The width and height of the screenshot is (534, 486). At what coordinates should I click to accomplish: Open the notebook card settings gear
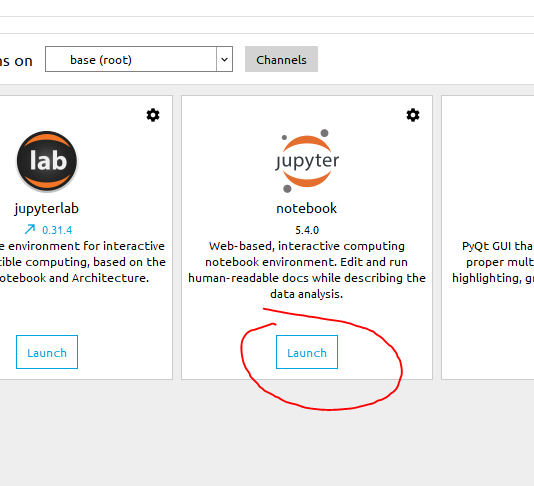pos(413,115)
